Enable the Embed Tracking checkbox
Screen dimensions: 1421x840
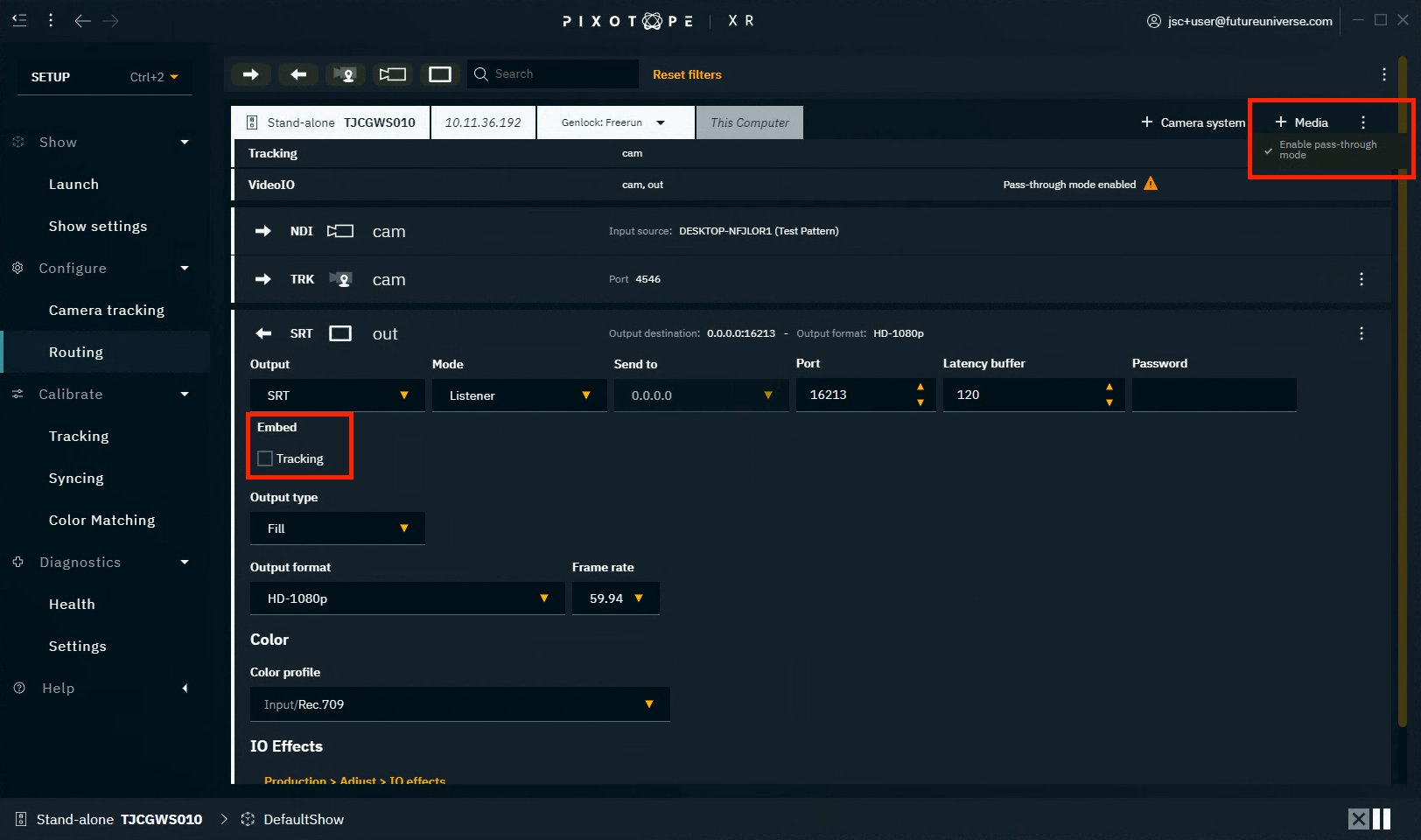[265, 458]
